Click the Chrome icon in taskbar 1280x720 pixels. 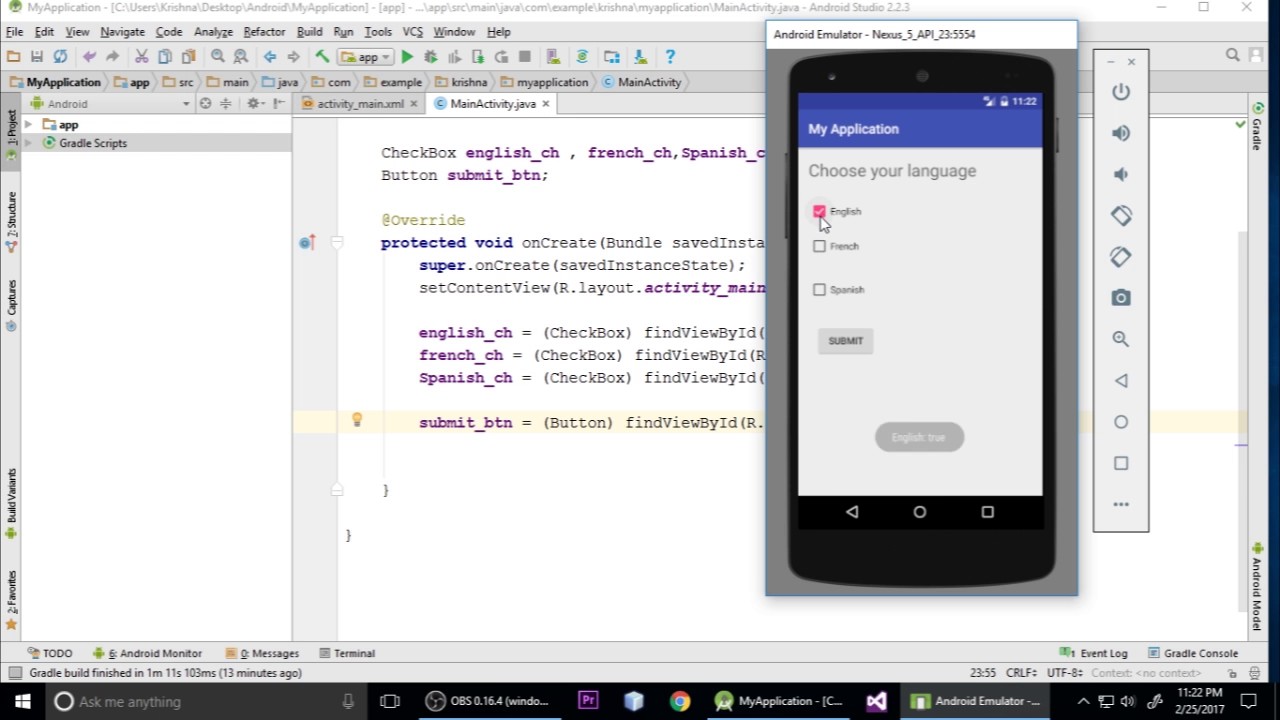pyautogui.click(x=680, y=701)
